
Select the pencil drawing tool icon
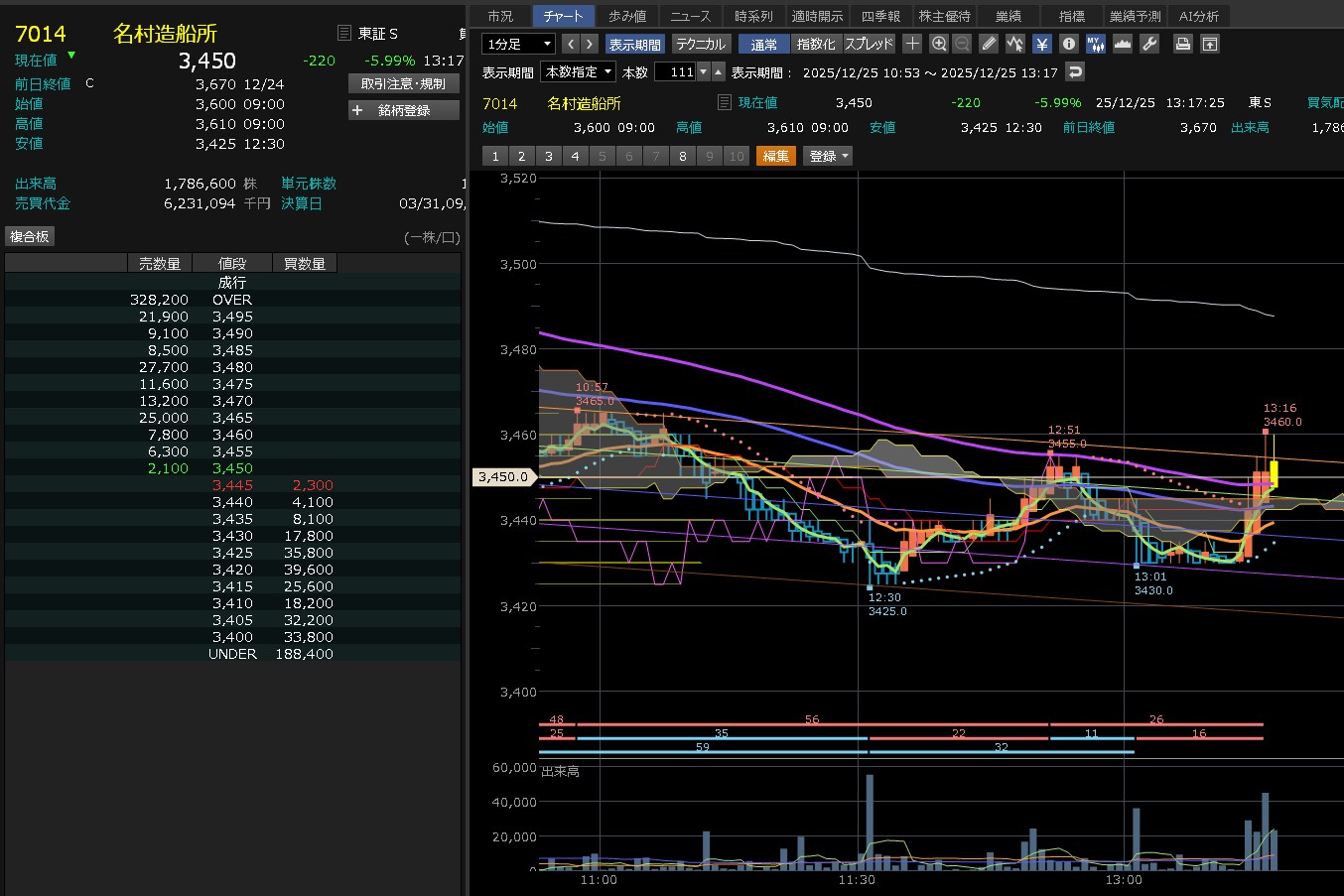pyautogui.click(x=989, y=44)
